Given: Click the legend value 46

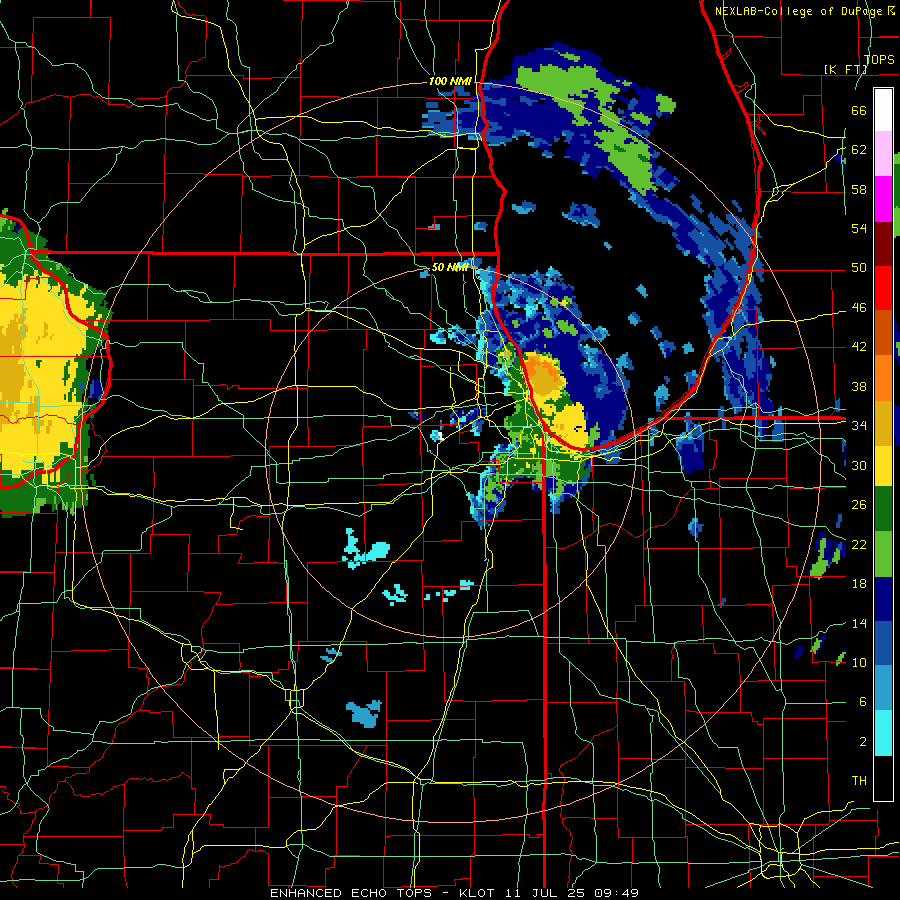Looking at the screenshot, I should (x=859, y=308).
